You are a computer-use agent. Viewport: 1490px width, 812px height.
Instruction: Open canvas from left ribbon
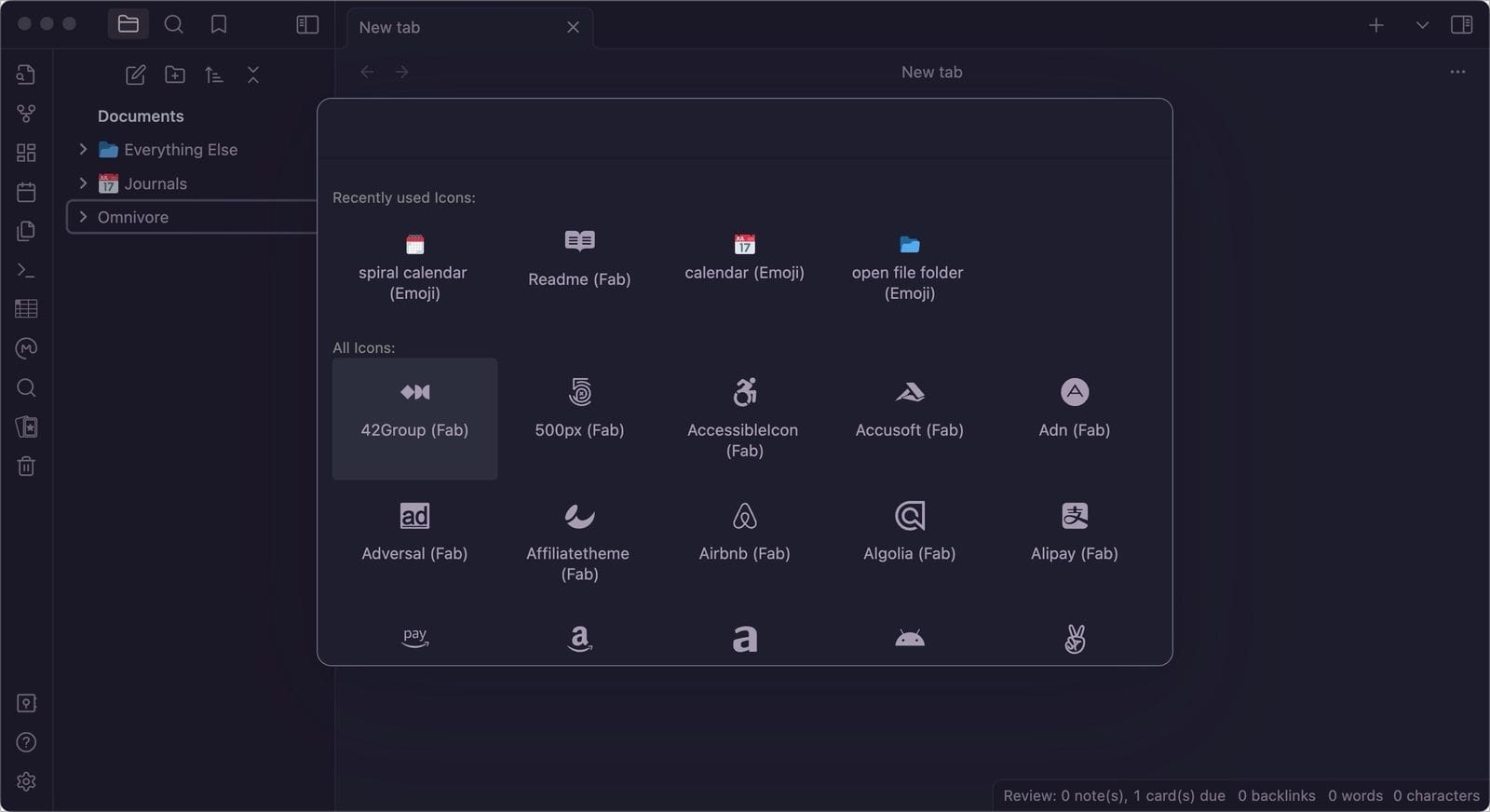[26, 153]
